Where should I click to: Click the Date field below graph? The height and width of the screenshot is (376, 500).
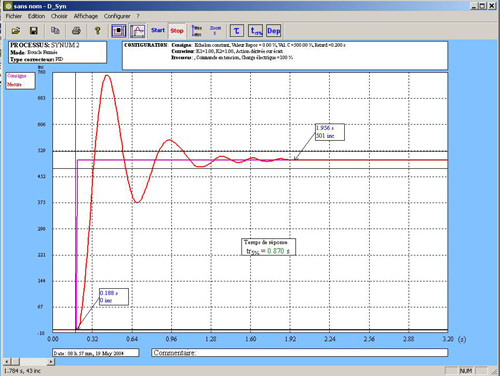[x=96, y=353]
